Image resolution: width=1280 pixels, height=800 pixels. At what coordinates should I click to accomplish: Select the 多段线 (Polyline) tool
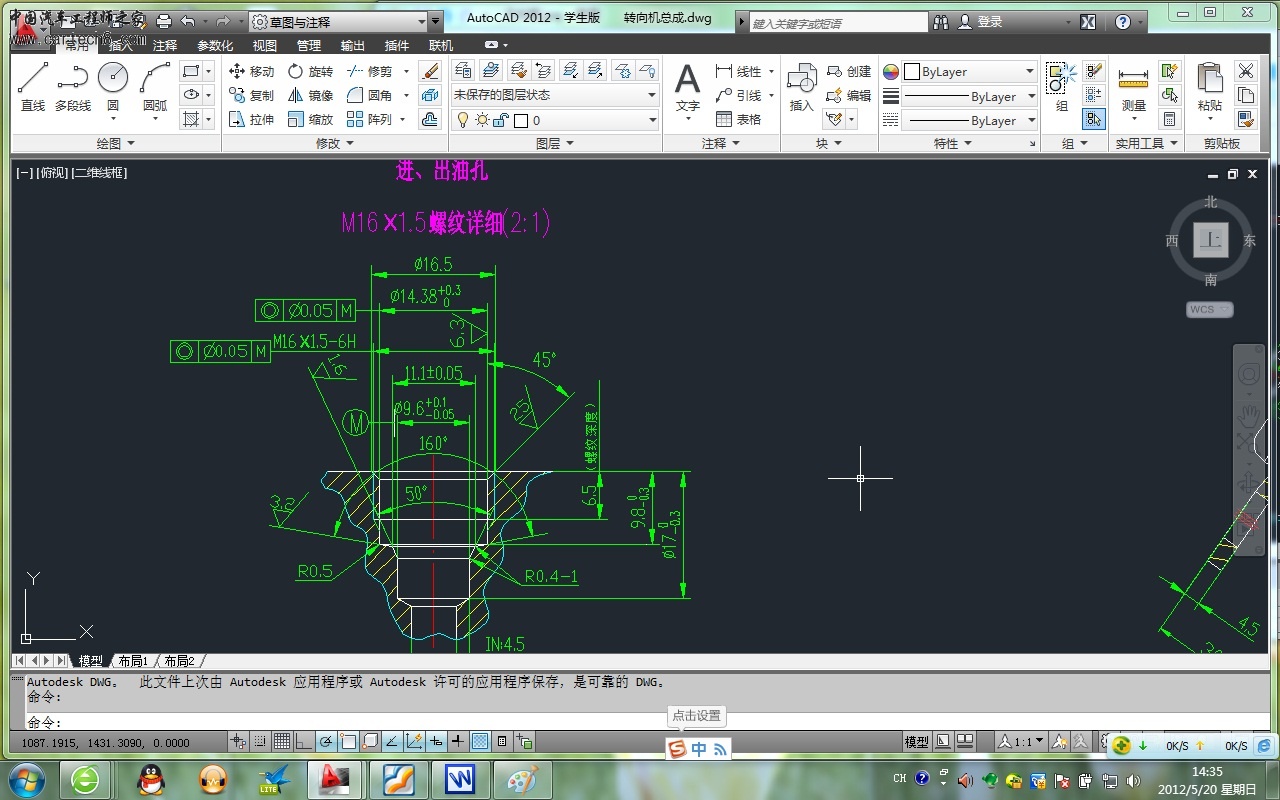click(x=72, y=86)
